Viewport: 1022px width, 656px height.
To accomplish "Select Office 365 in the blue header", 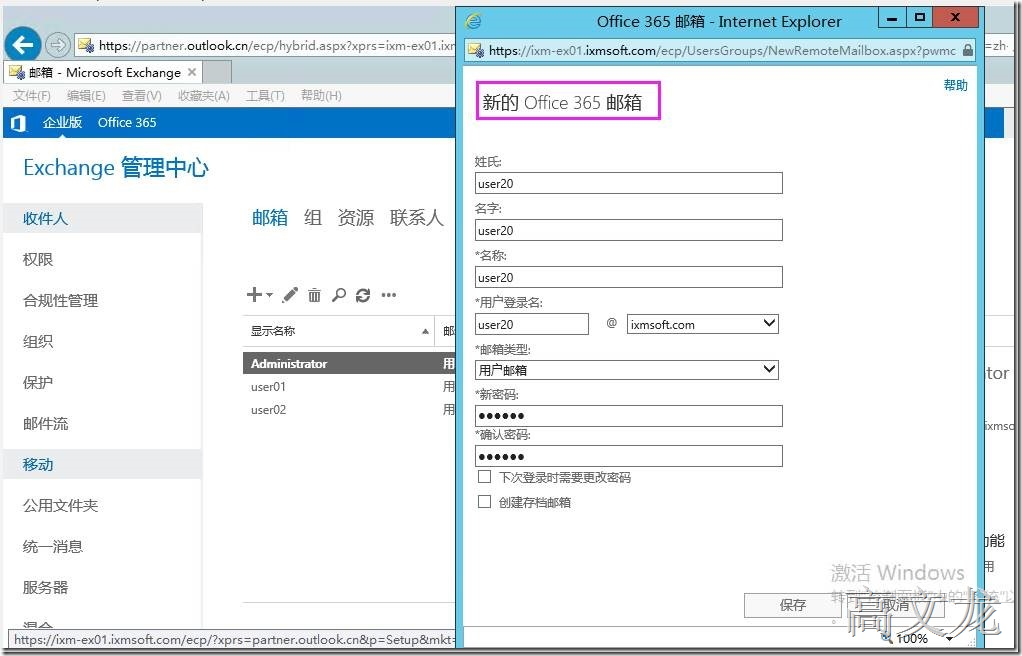I will click(127, 123).
